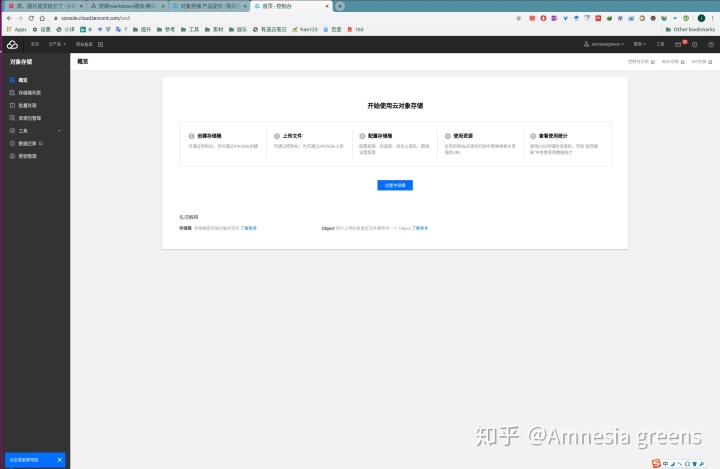Viewport: 720px width, 469px height.
Task: Open the 设置 bookmark
Action: (x=41, y=29)
